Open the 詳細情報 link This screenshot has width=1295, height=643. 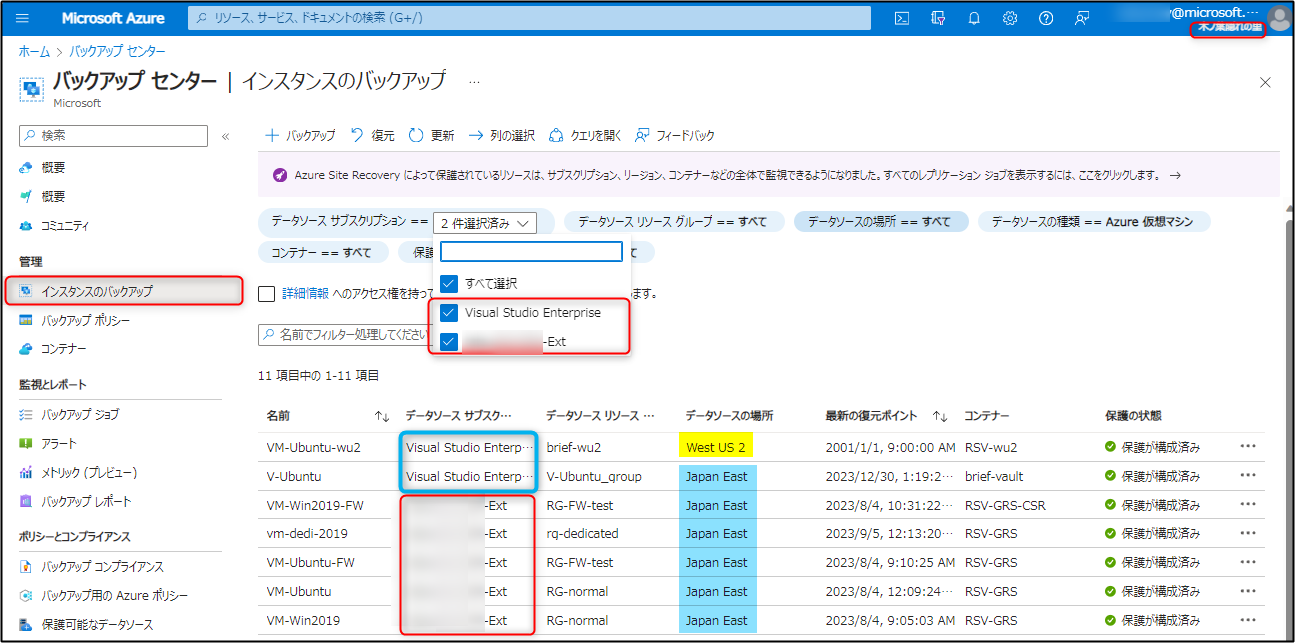305,294
